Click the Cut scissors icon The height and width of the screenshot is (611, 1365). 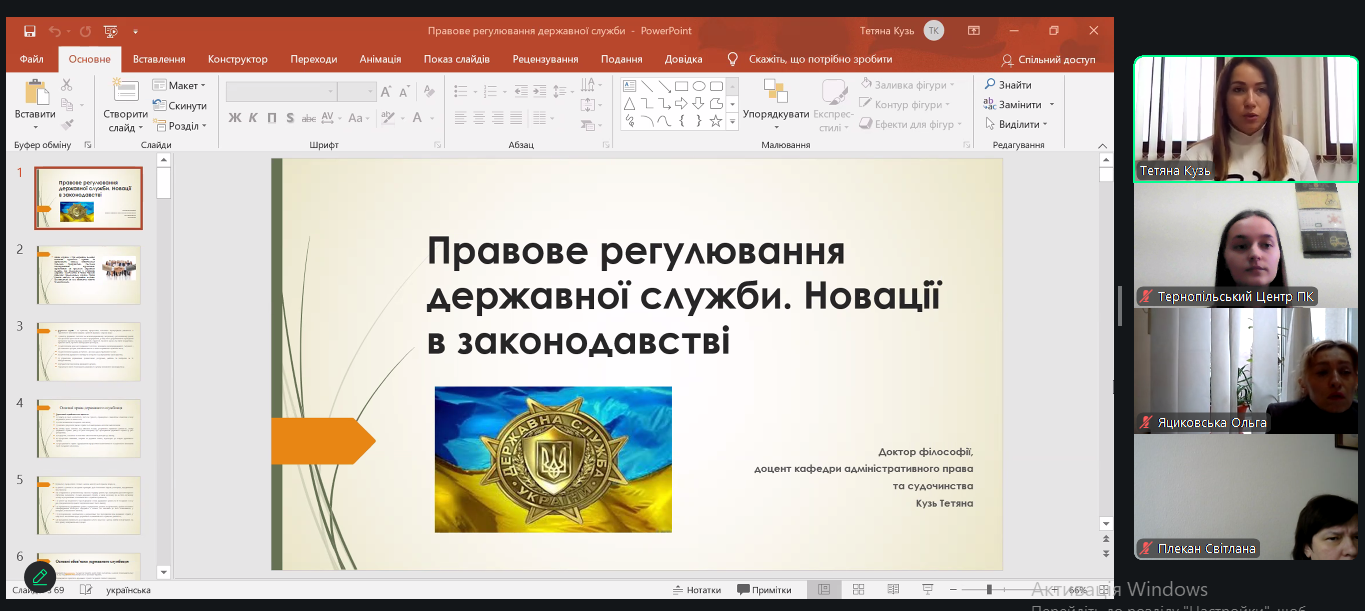tap(67, 85)
